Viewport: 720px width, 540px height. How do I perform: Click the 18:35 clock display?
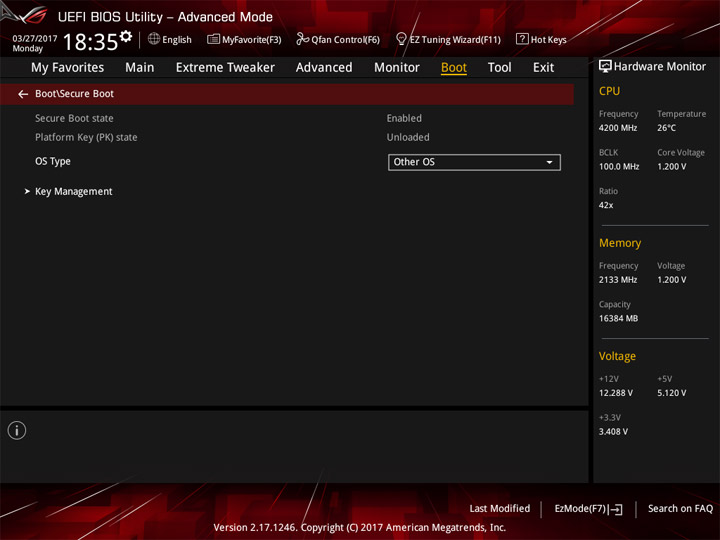click(90, 42)
